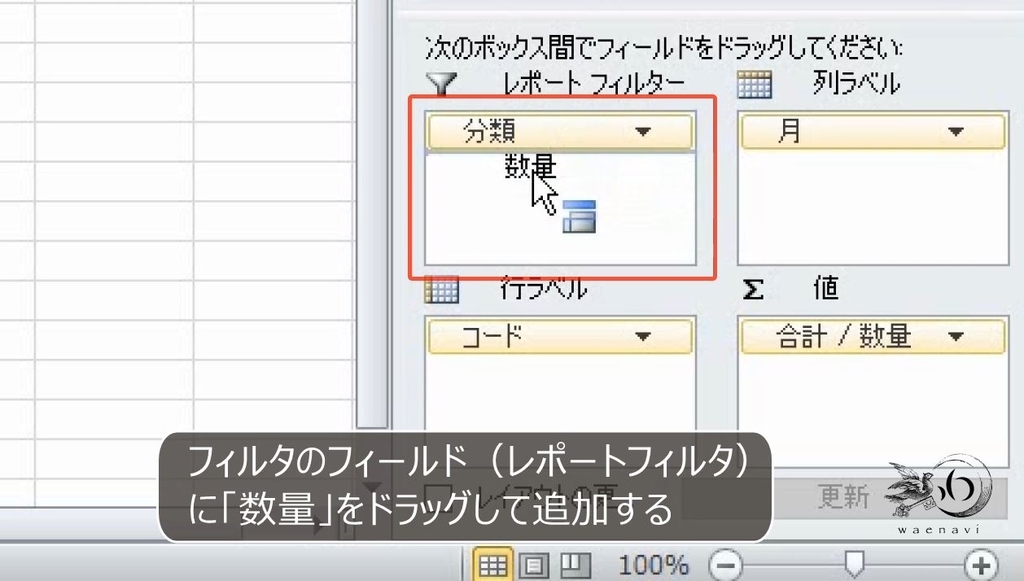Open the 月 field dropdown arrow
The height and width of the screenshot is (581, 1024).
(956, 132)
